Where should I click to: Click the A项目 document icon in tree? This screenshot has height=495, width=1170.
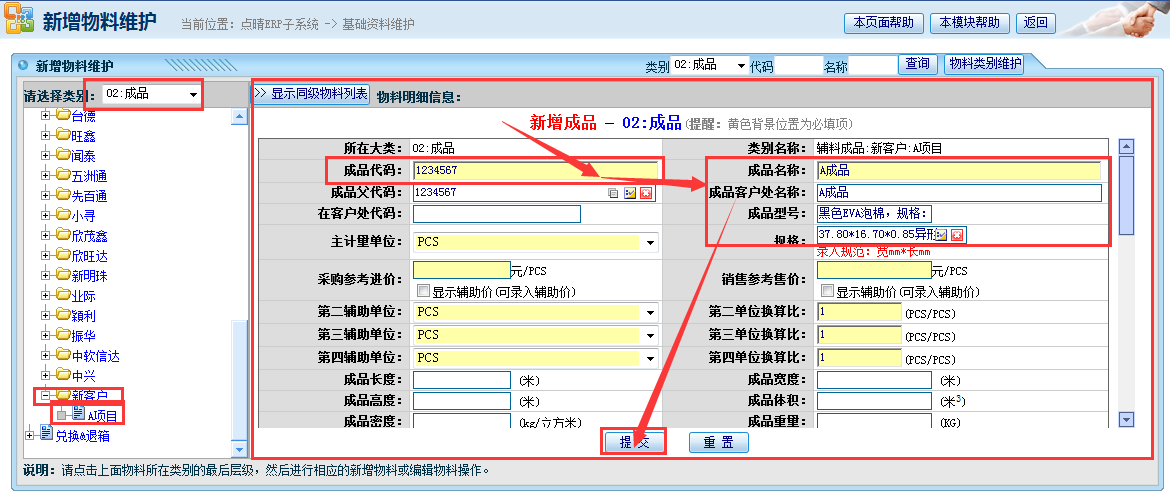78,415
